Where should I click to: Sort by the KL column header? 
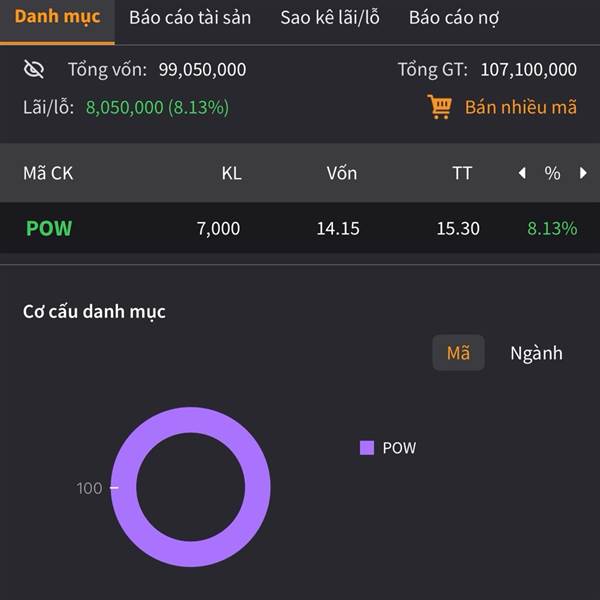pyautogui.click(x=231, y=173)
